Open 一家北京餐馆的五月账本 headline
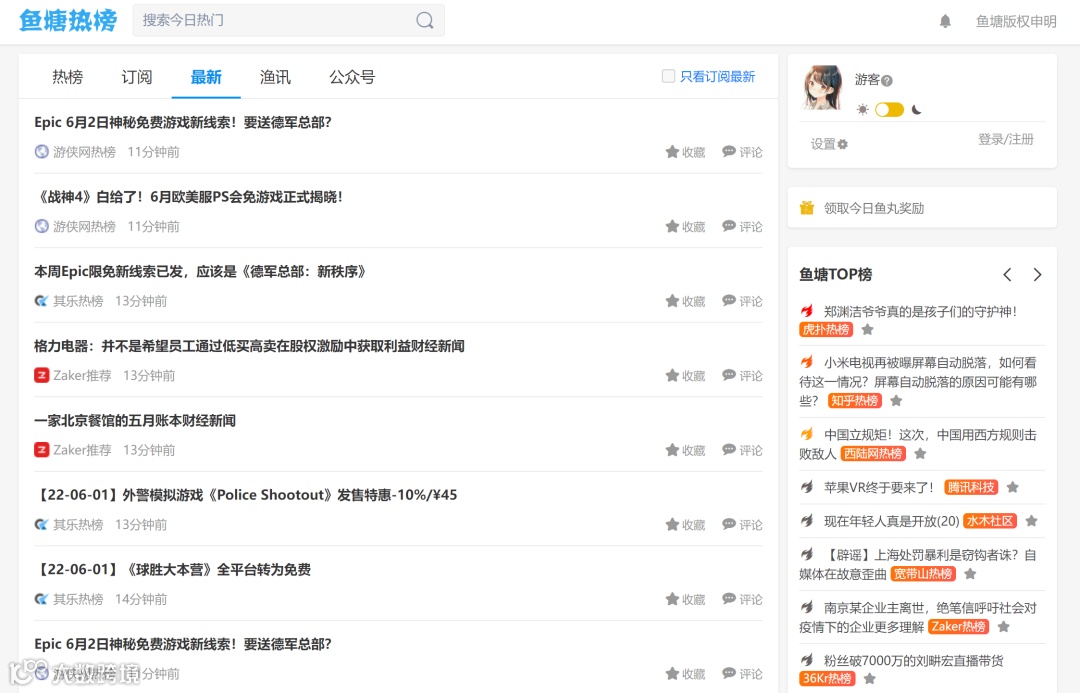 click(135, 420)
